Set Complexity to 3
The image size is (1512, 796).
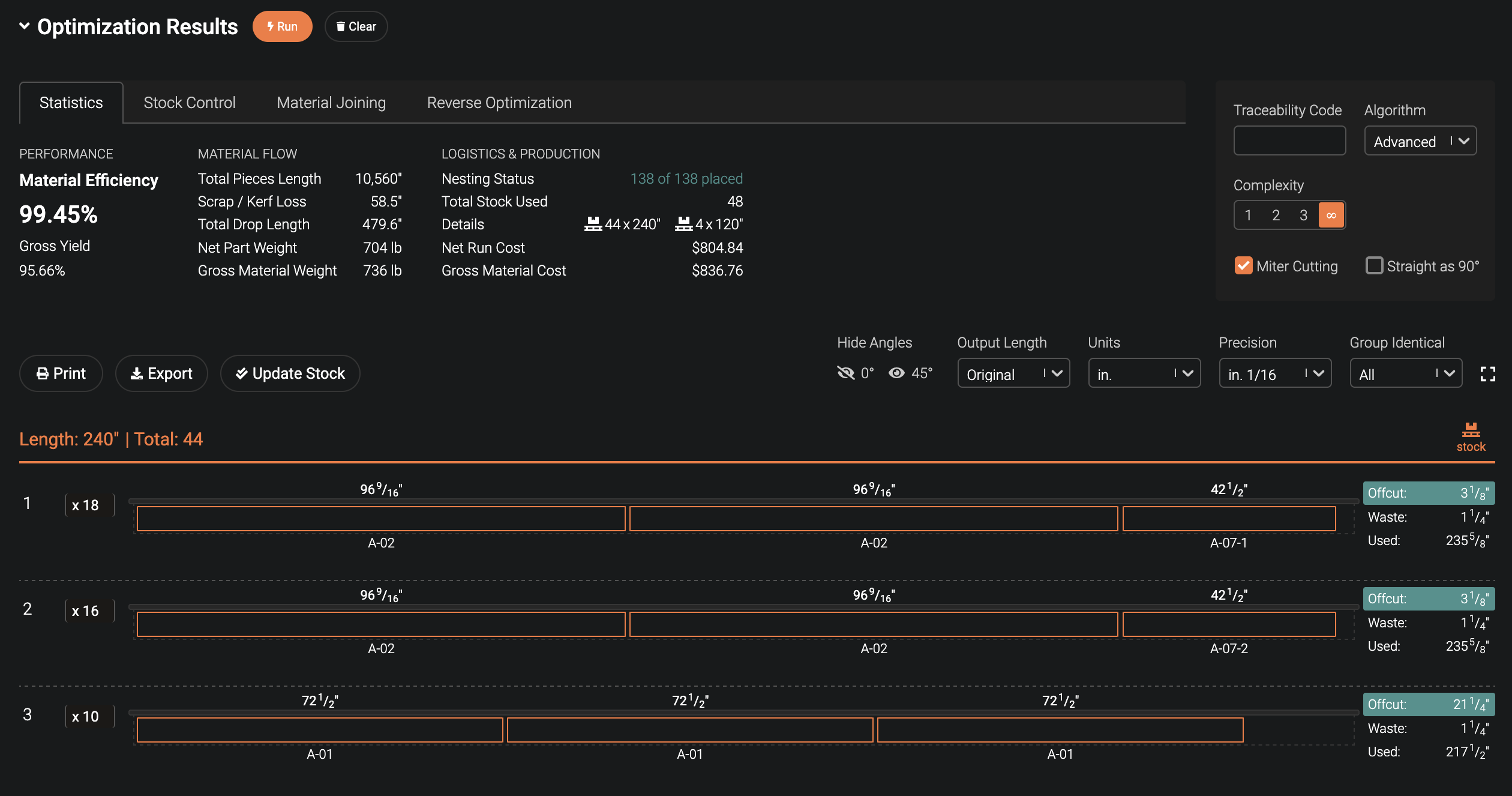(1303, 215)
